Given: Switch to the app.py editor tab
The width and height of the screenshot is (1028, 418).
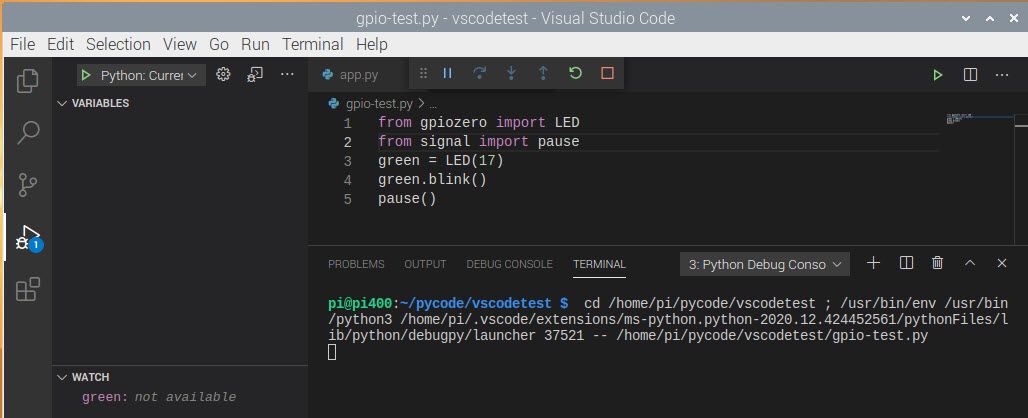Looking at the screenshot, I should (x=357, y=75).
